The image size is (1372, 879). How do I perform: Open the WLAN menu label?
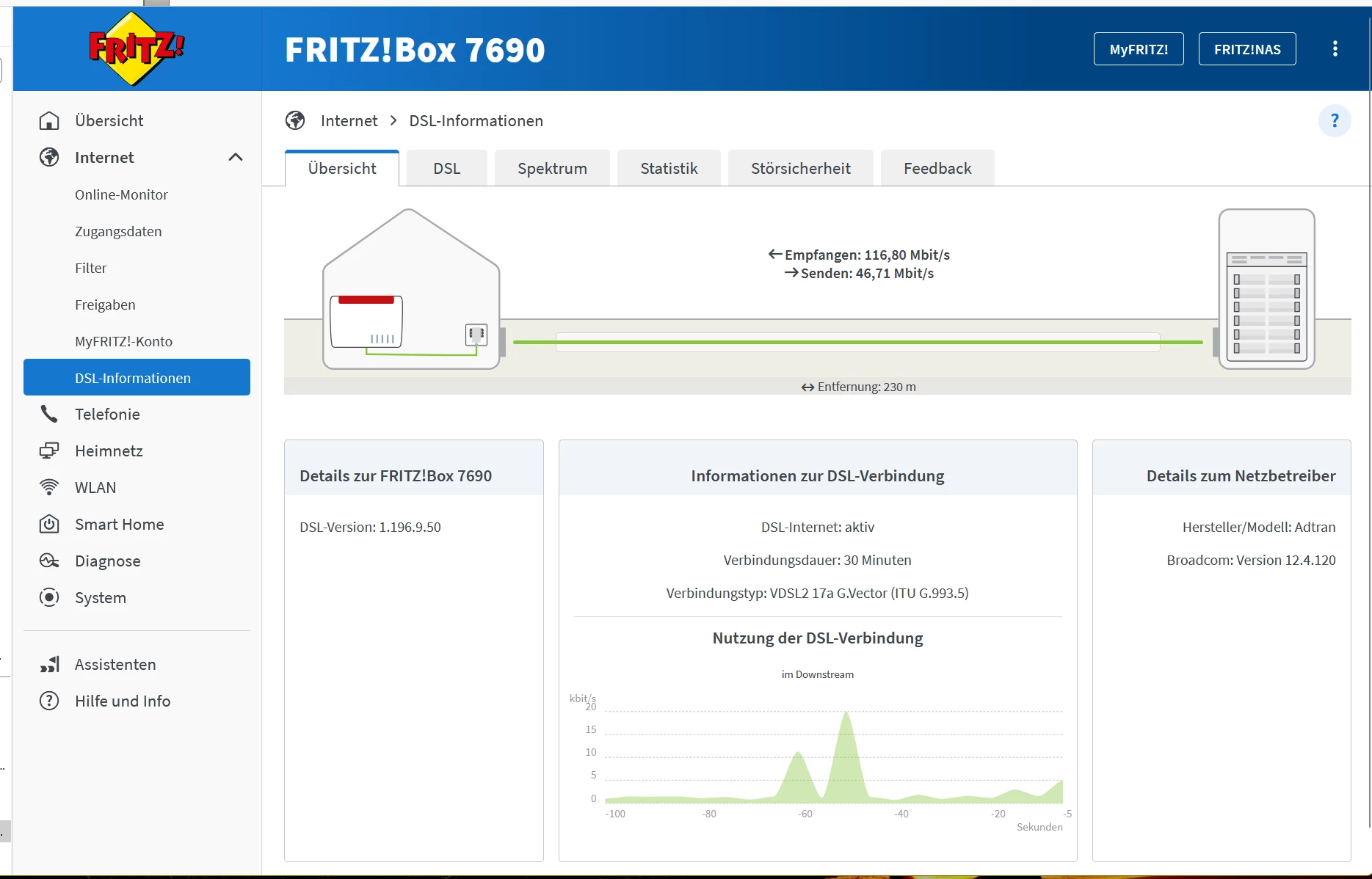click(x=95, y=487)
